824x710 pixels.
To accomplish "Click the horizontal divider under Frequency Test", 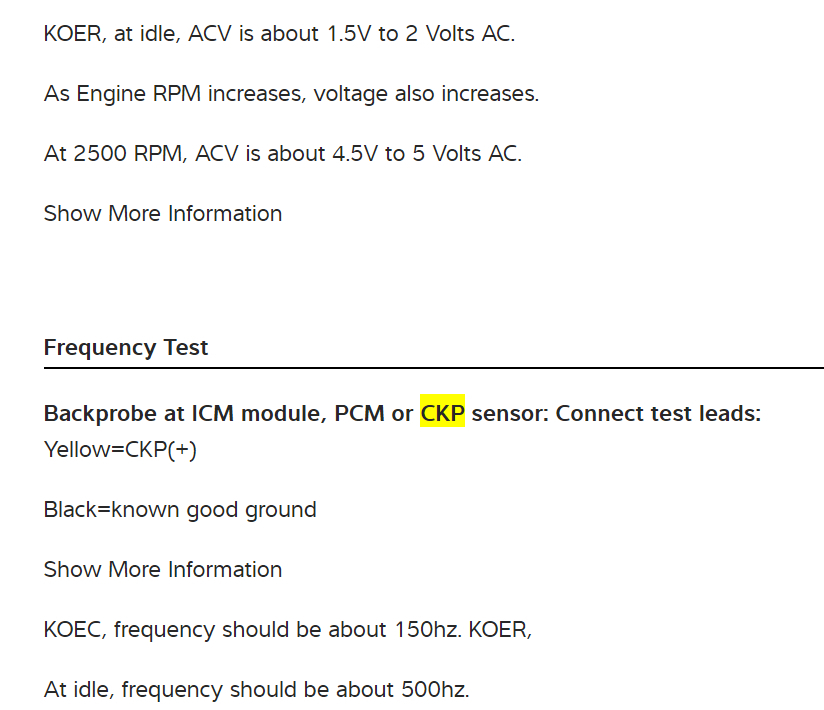I will [433, 368].
